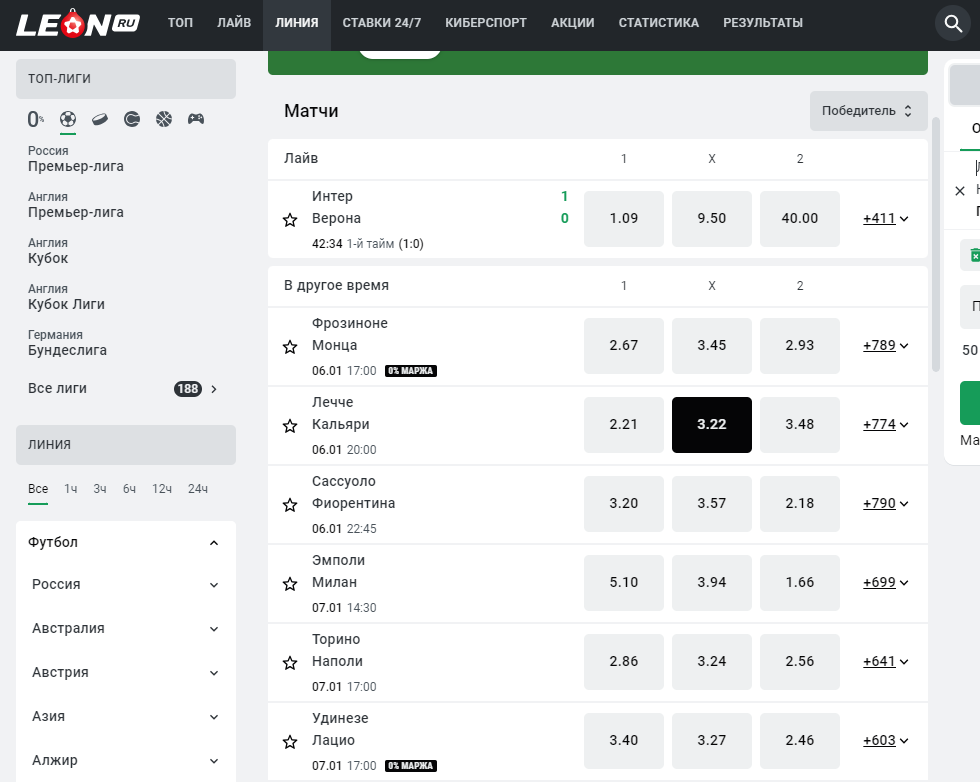The width and height of the screenshot is (980, 782).
Task: Favorite the Эмполи – Милан match
Action: [x=290, y=584]
